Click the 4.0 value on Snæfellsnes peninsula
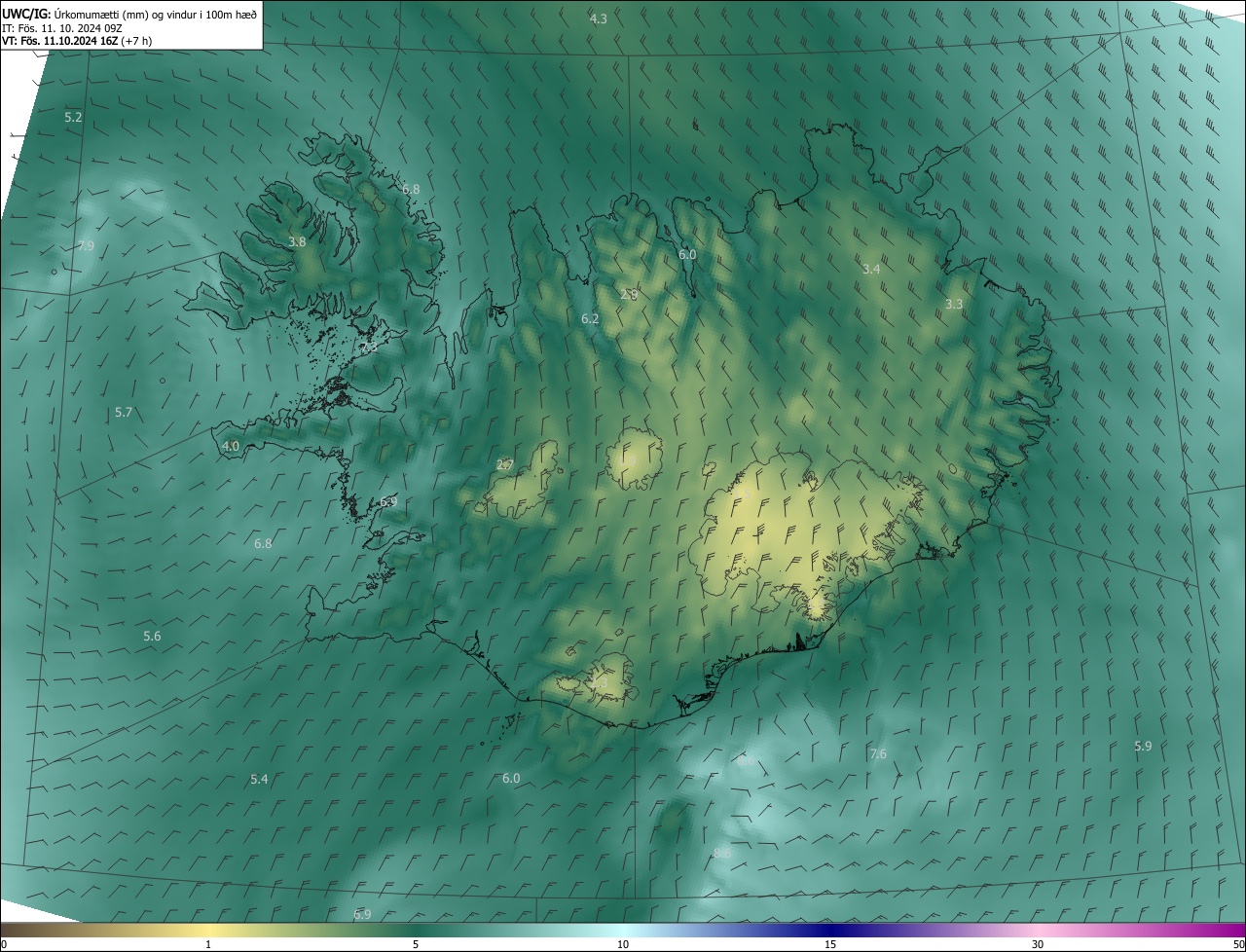This screenshot has width=1246, height=952. [231, 446]
